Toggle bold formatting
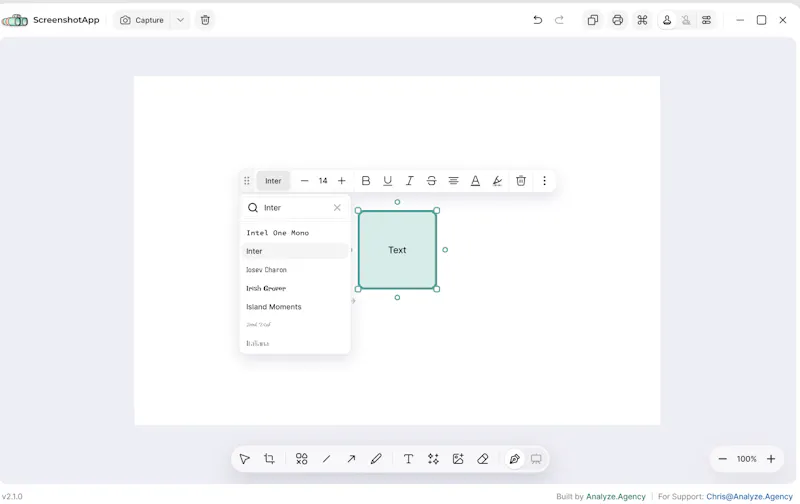Viewport: 800px width, 504px height. click(366, 181)
